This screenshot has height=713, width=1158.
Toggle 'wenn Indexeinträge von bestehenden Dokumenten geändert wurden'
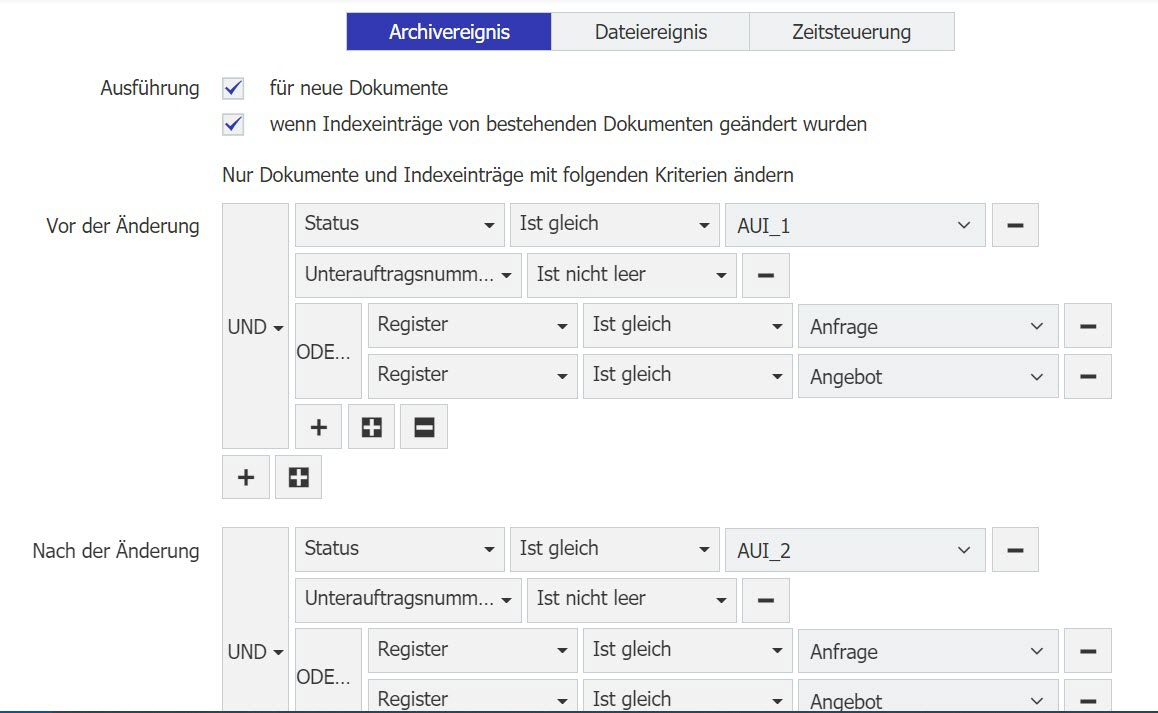point(233,125)
